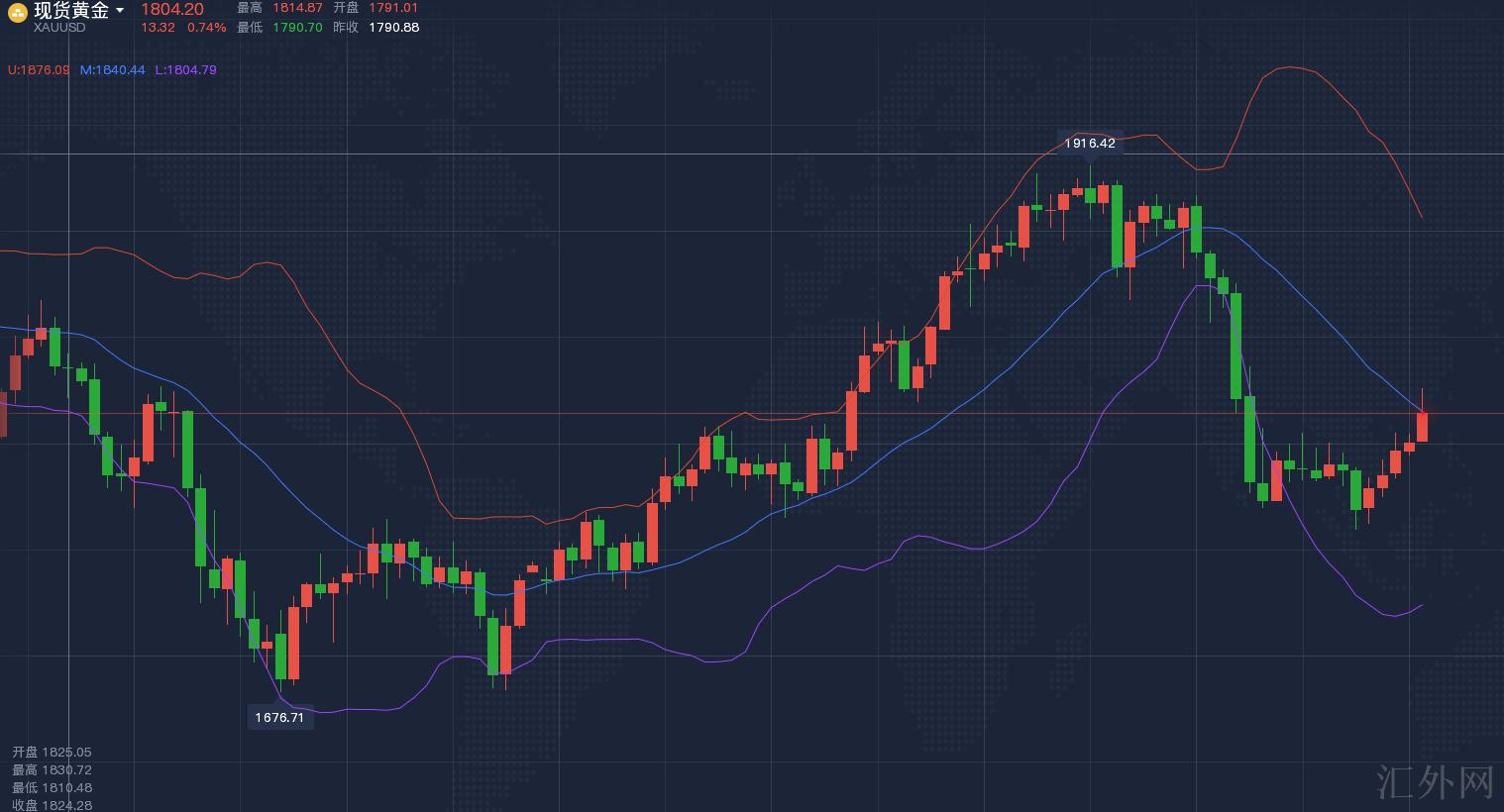
Task: Click the 最高 1830.72 crosshair readout
Action: click(x=52, y=770)
